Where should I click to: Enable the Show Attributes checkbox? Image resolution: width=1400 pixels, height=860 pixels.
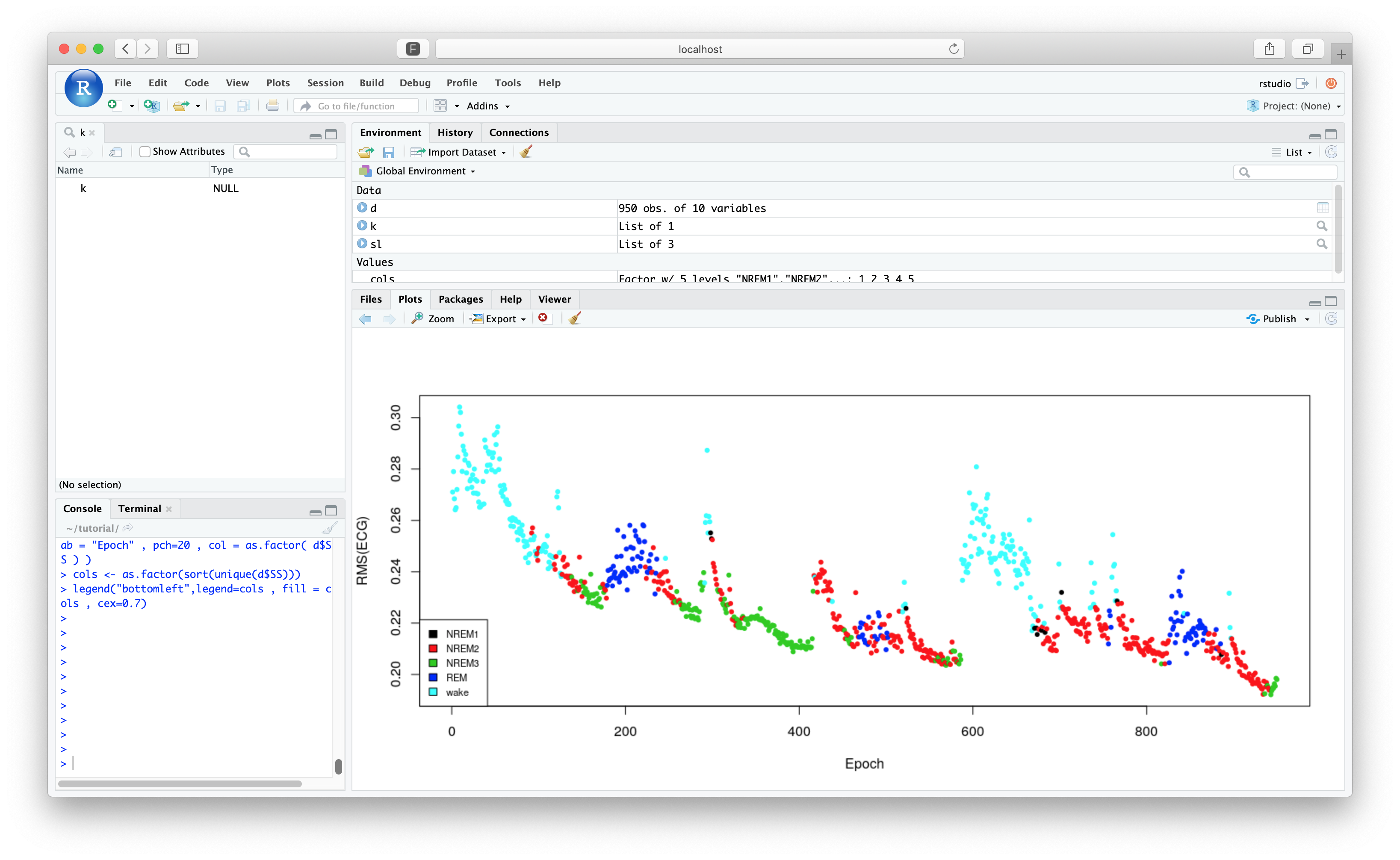point(145,151)
